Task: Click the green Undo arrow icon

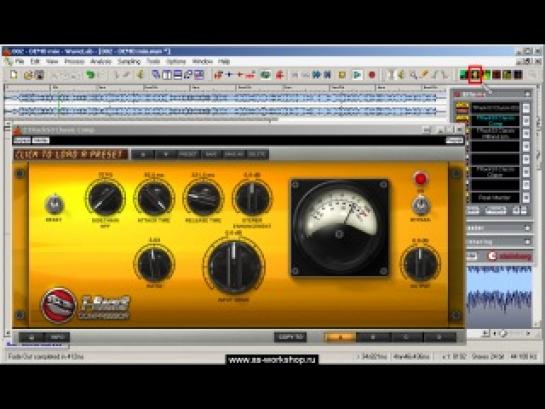Action: [x=90, y=75]
